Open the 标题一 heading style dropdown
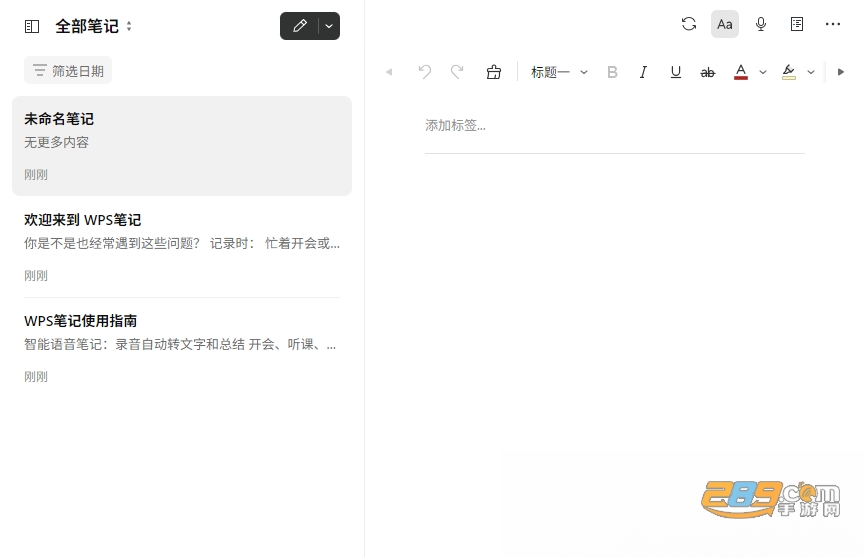865x557 pixels. (x=559, y=72)
